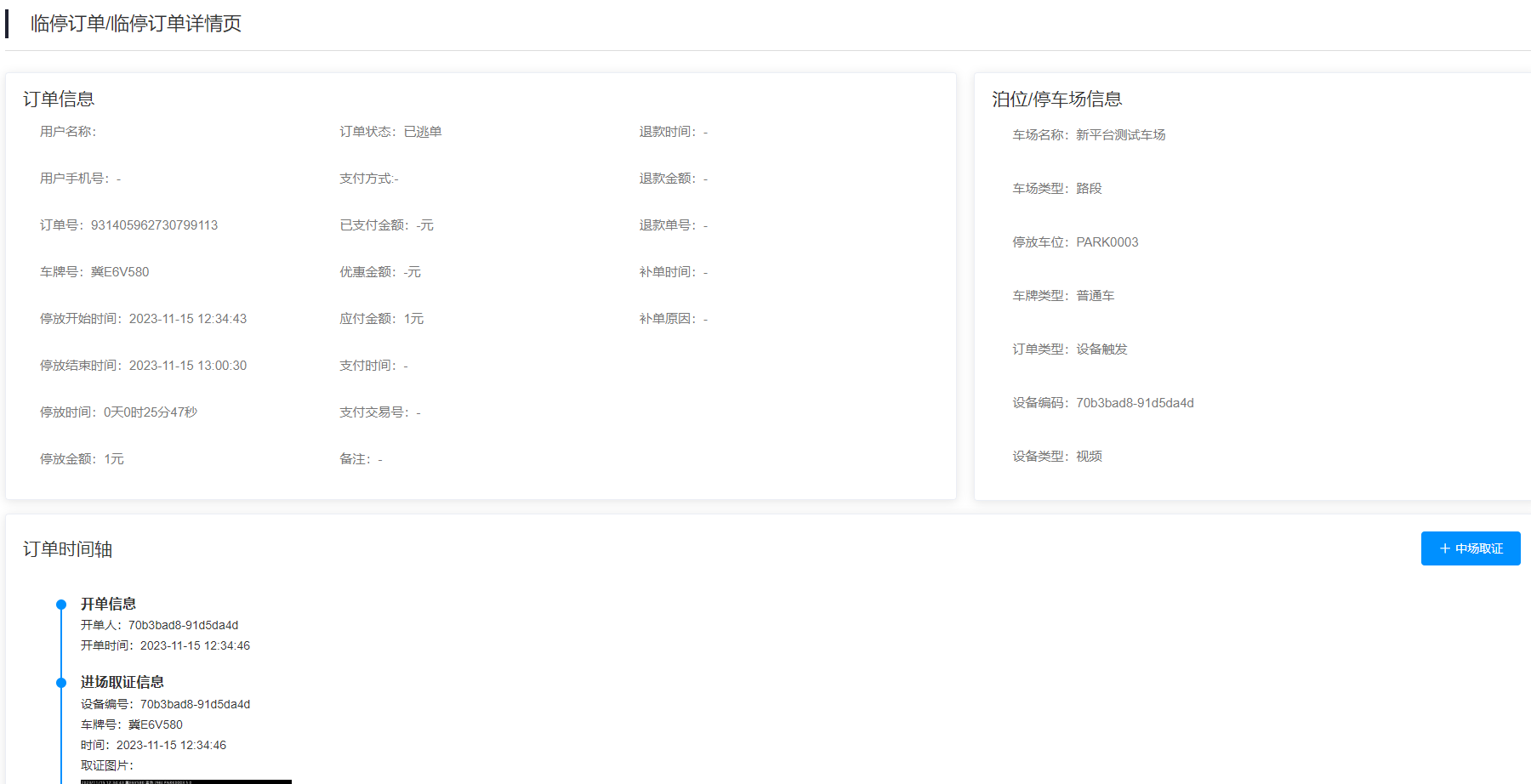Click the 新平台测试车场 parking lot name
Image resolution: width=1531 pixels, height=784 pixels.
pos(1120,135)
